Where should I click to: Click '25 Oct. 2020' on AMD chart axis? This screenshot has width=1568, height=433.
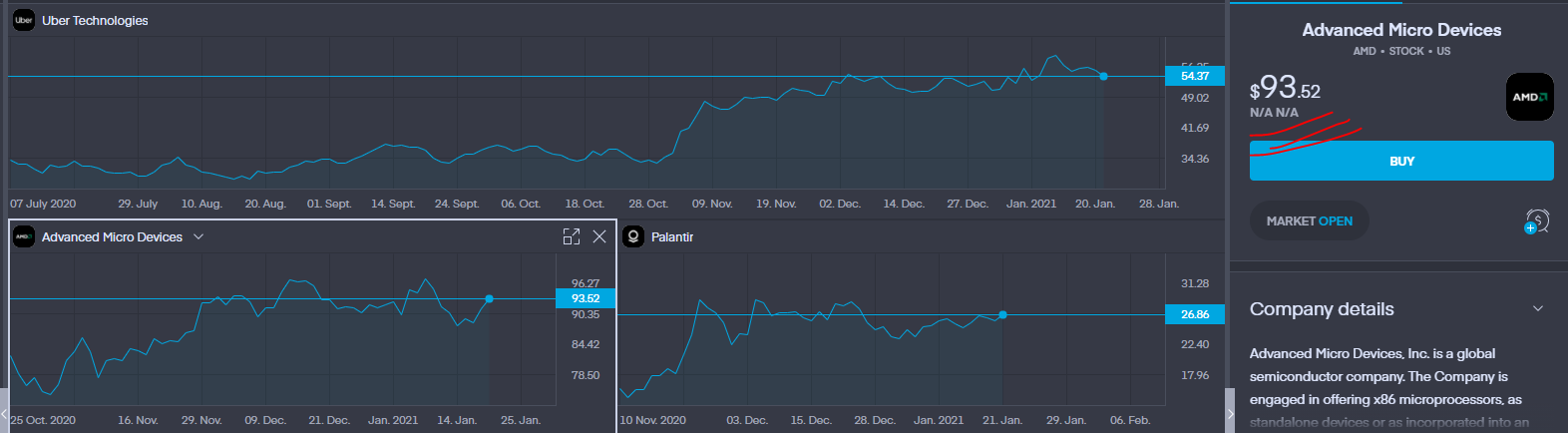tap(43, 420)
